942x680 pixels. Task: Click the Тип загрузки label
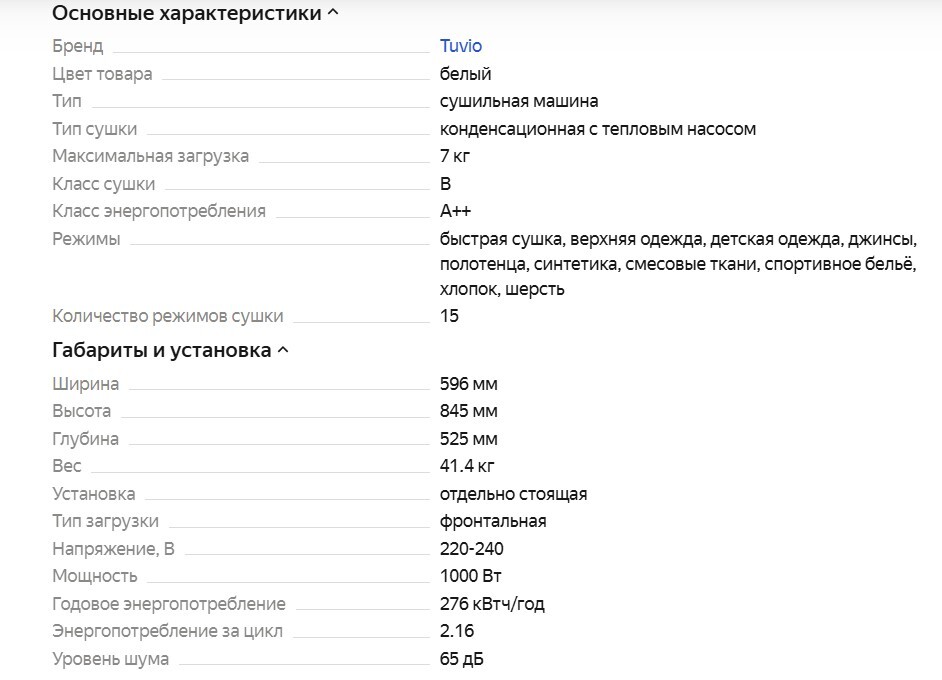pyautogui.click(x=105, y=521)
